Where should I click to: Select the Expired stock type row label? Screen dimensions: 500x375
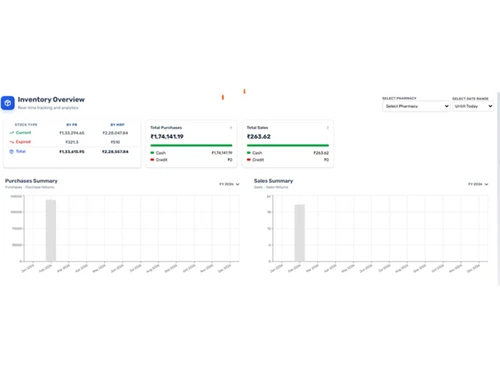(x=23, y=142)
